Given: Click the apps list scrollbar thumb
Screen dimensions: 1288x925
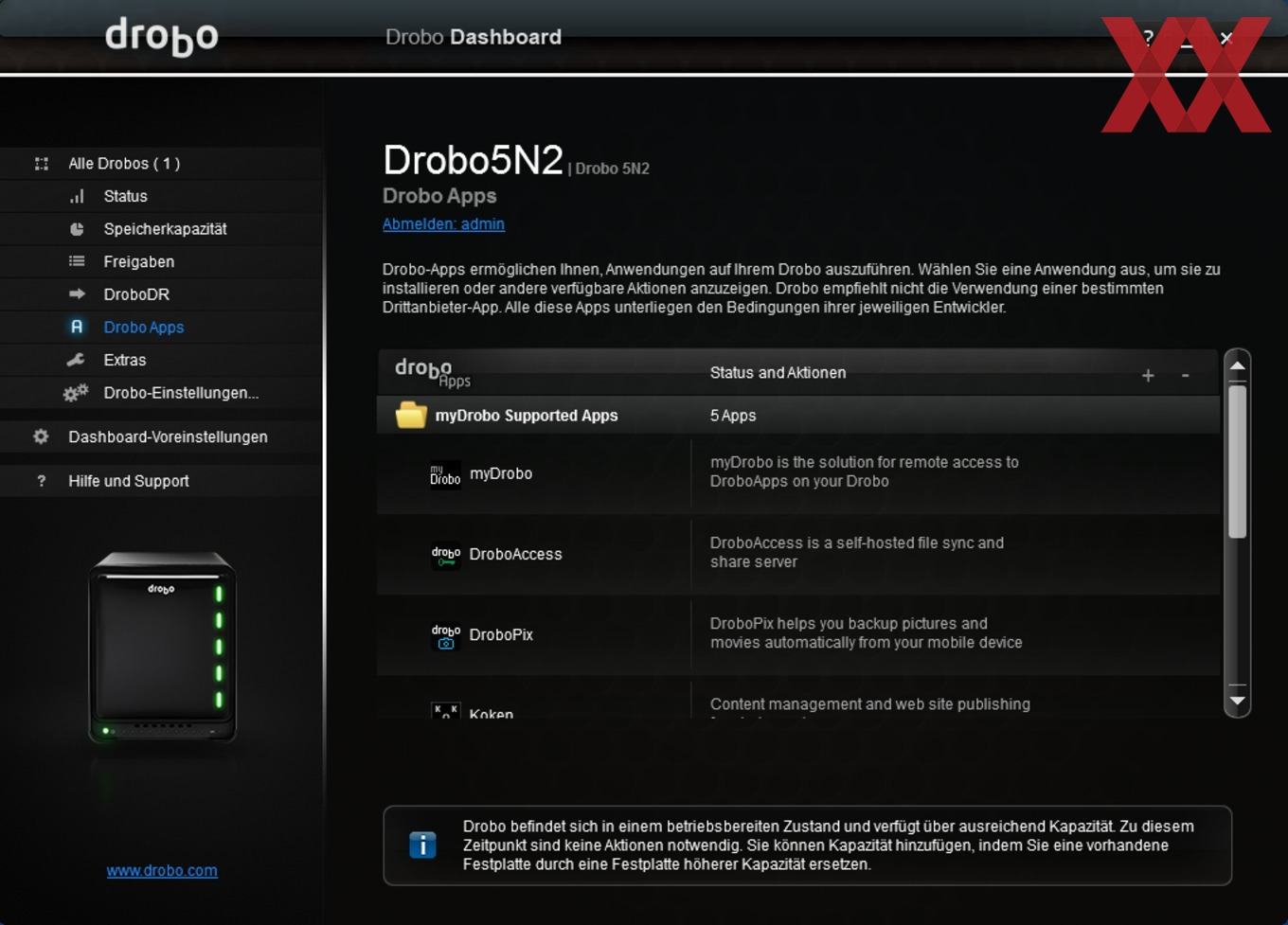Looking at the screenshot, I should [1237, 462].
